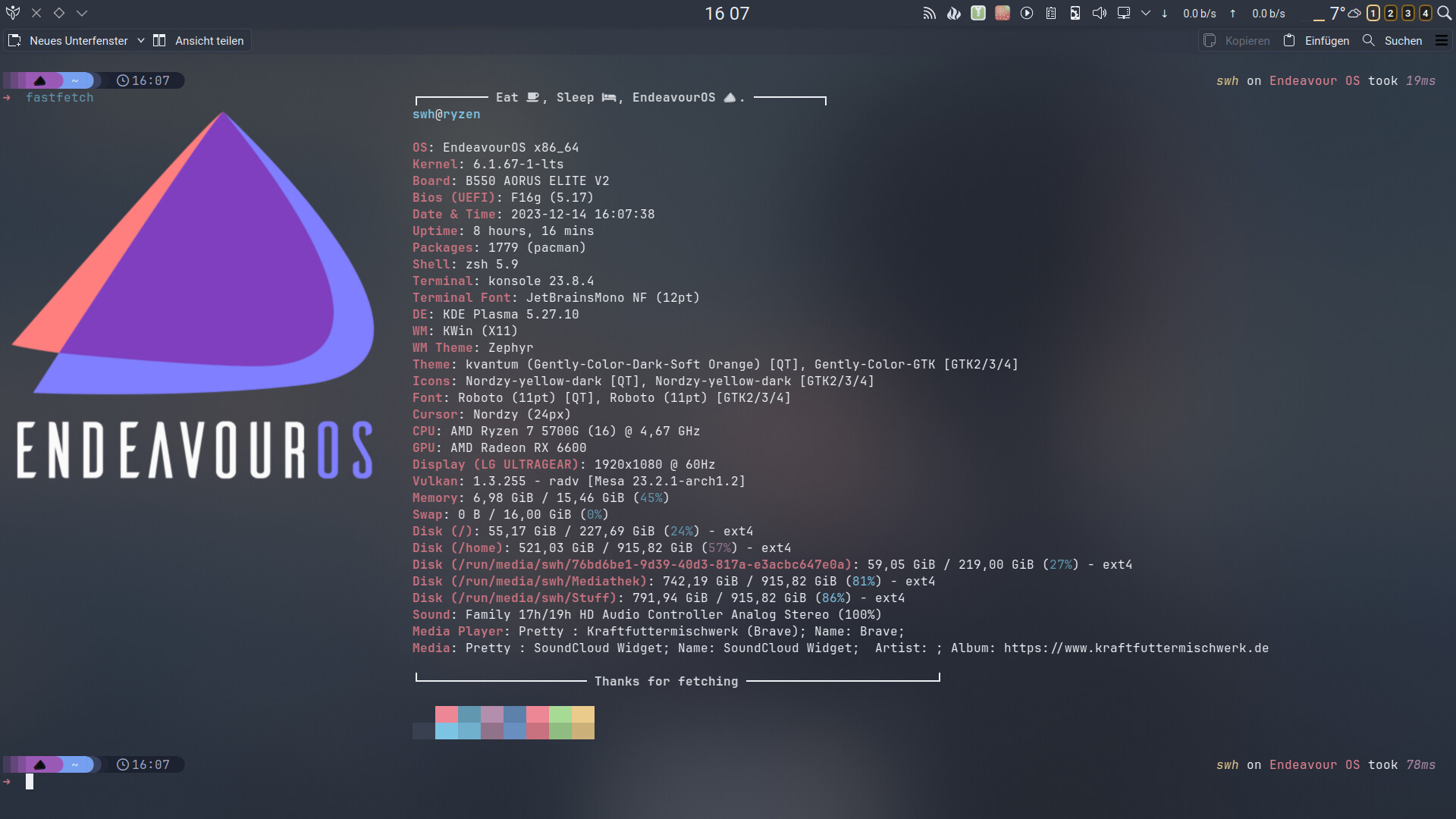Viewport: 1456px width, 819px height.
Task: Switch to virtual desktop 4
Action: (1426, 13)
